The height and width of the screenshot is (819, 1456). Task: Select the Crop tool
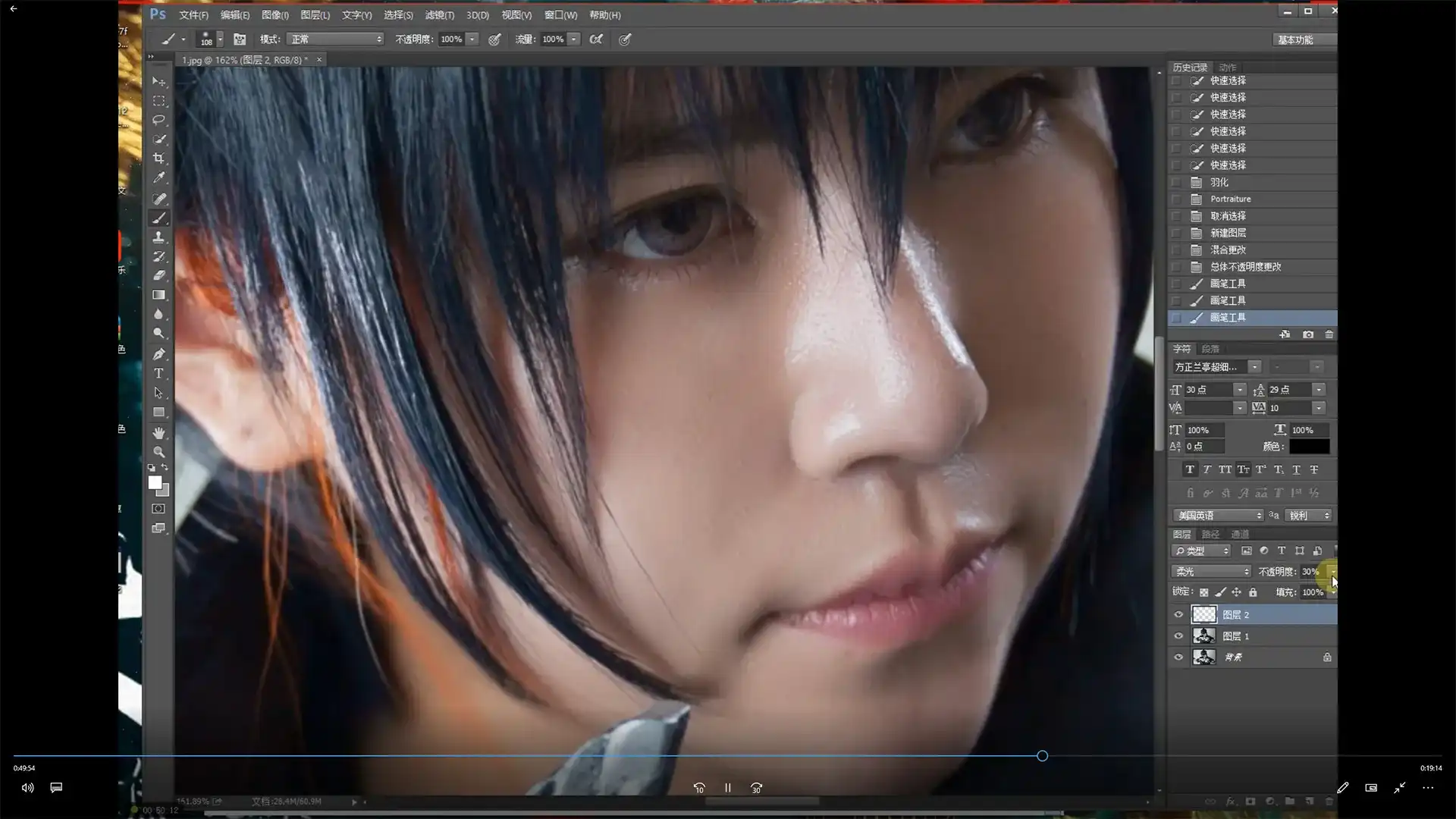coord(158,158)
